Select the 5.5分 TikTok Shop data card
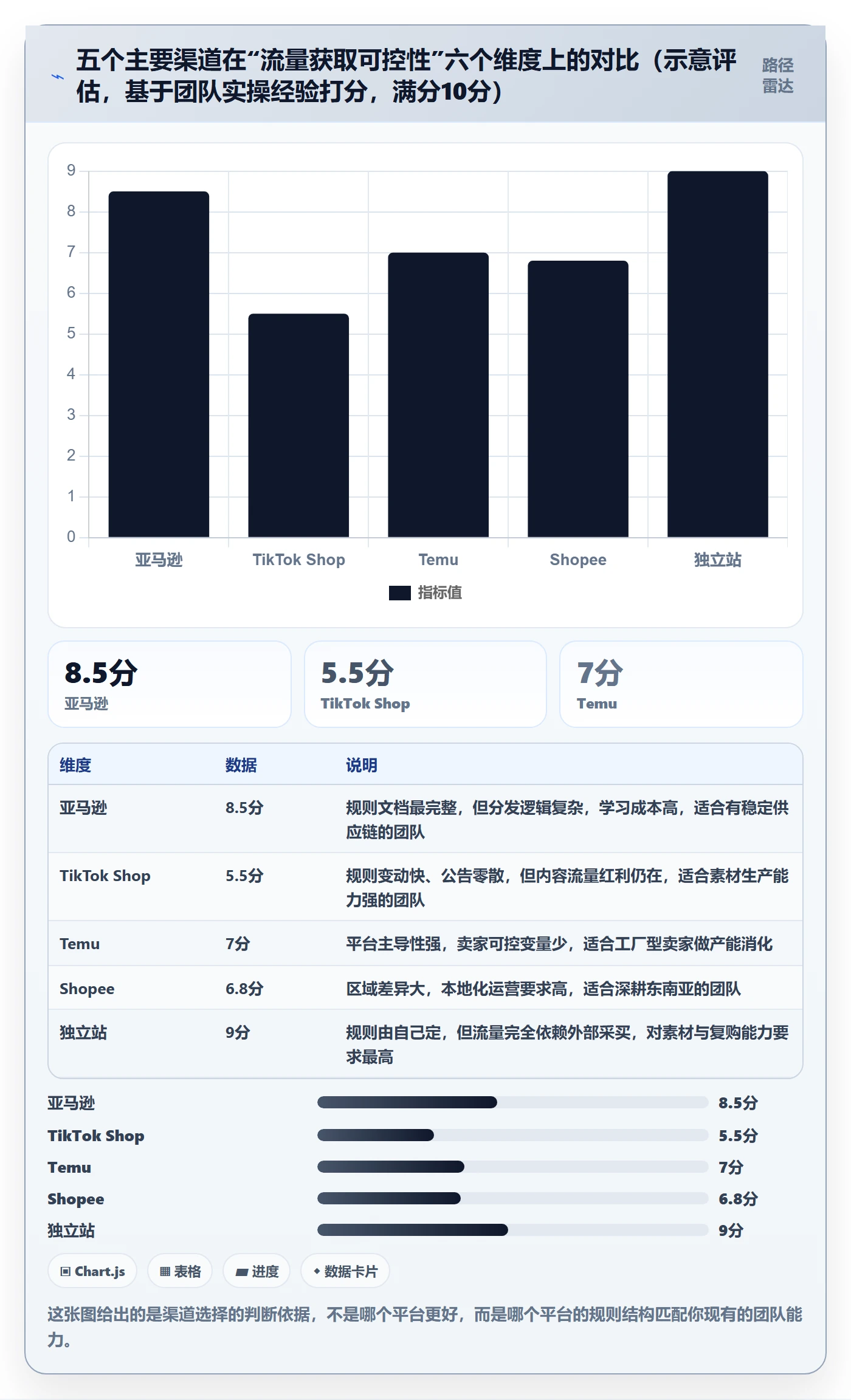 (425, 684)
